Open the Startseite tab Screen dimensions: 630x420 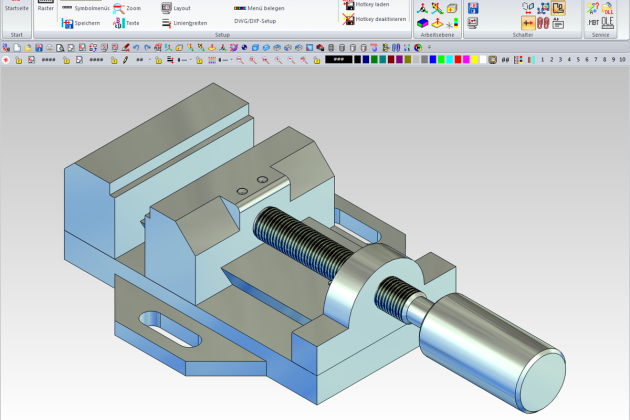(x=15, y=8)
